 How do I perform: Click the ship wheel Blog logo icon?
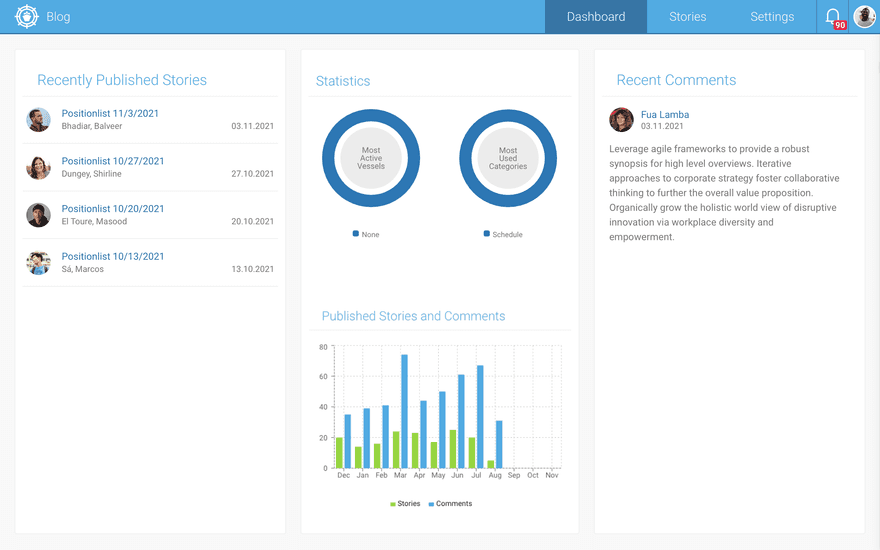26,16
